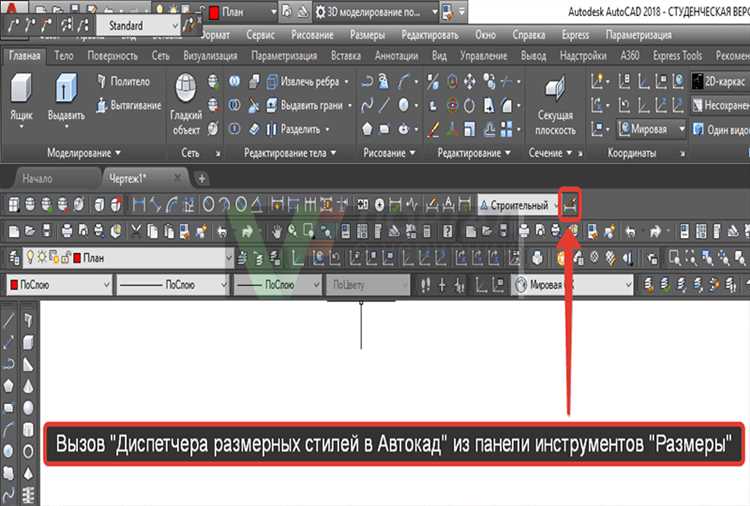Click the Center Mark tool icon
Screen dimensions: 750x506
tap(379, 205)
